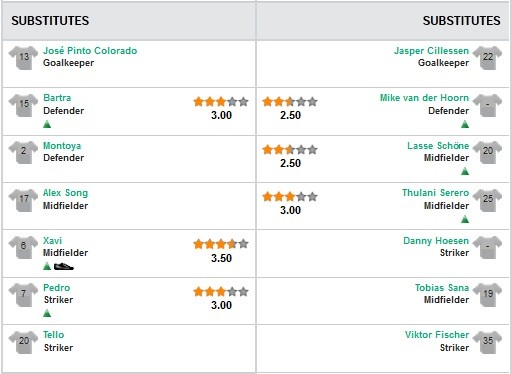Click Alex Song's number 17 shirt icon

coord(23,200)
